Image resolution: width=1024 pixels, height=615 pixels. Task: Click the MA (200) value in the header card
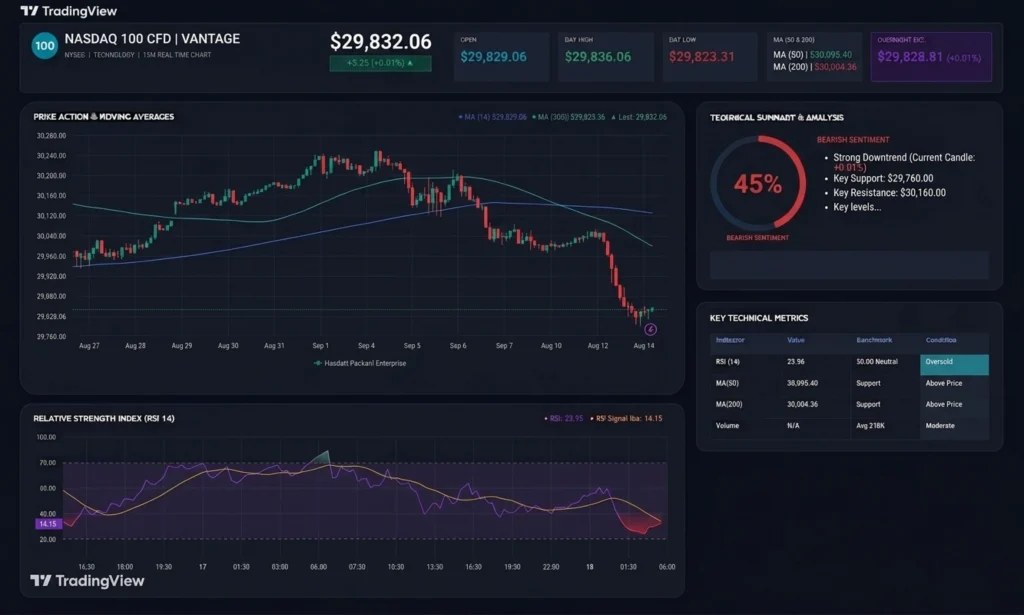(x=835, y=67)
